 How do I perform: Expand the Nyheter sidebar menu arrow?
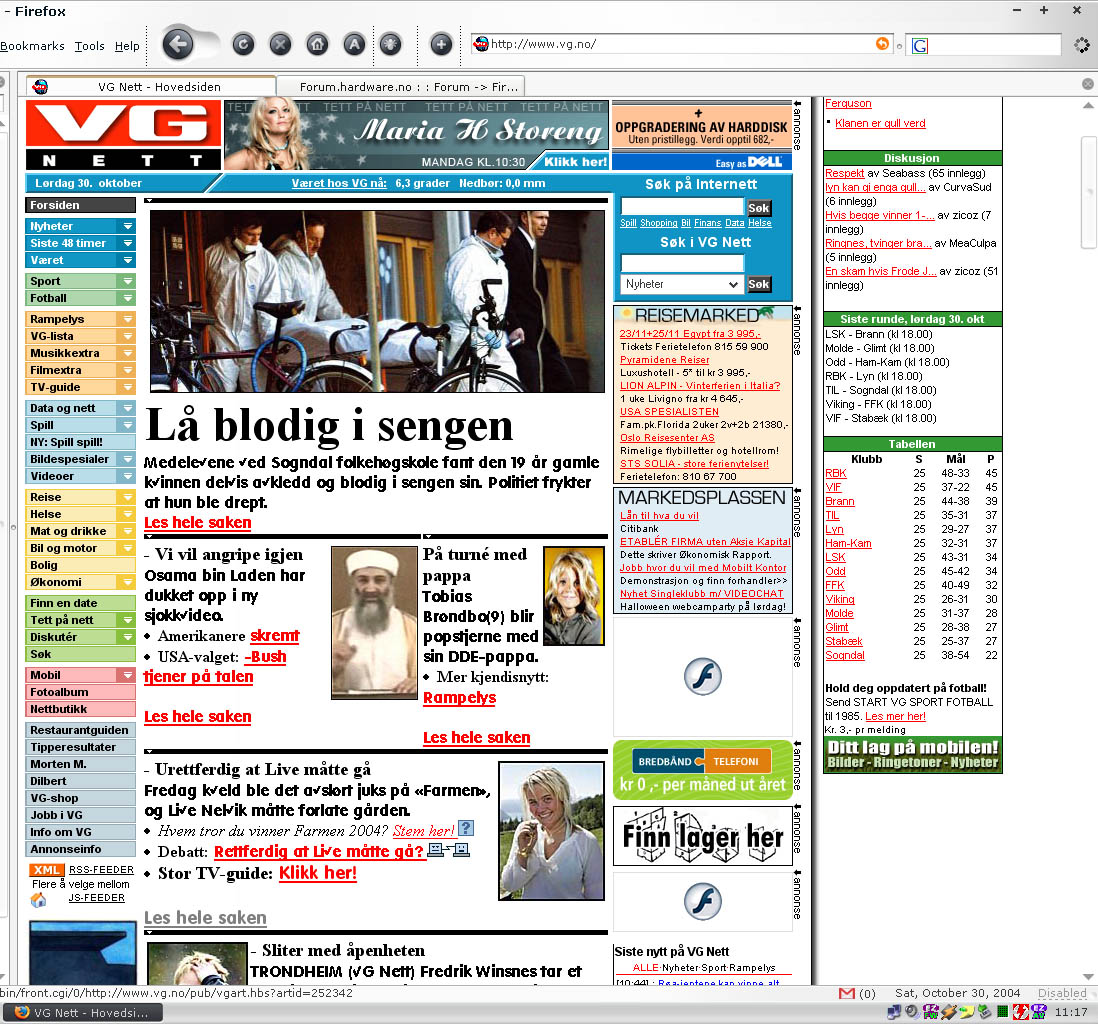(127, 226)
